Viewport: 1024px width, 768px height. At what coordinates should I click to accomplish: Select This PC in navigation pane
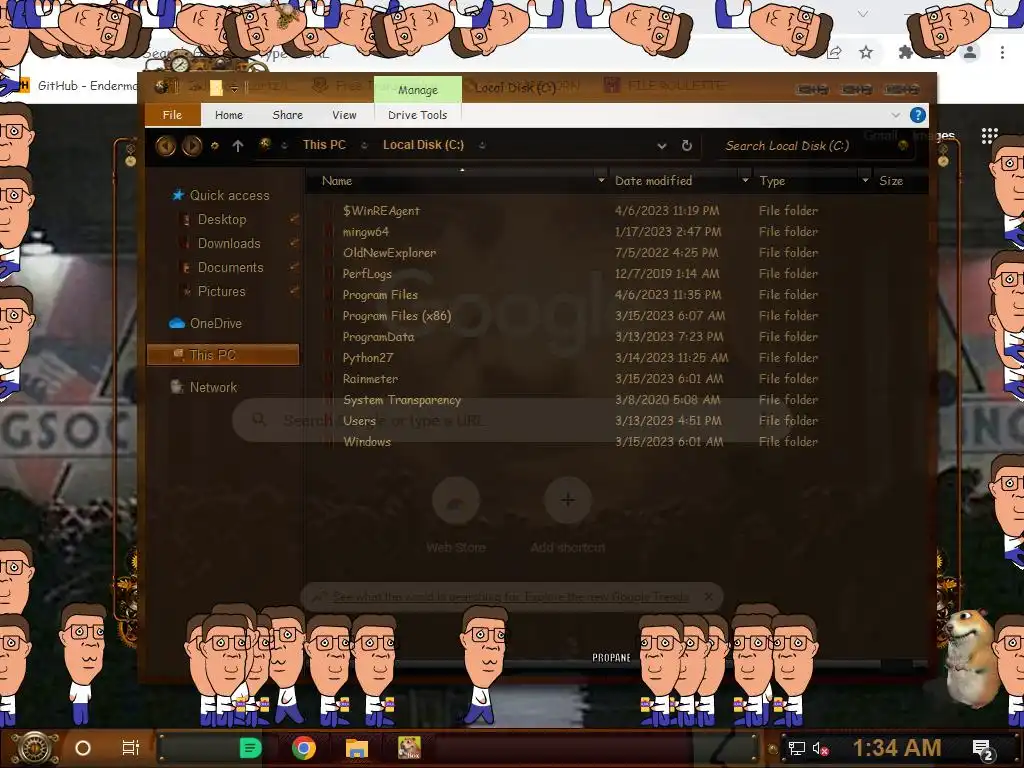coord(223,355)
